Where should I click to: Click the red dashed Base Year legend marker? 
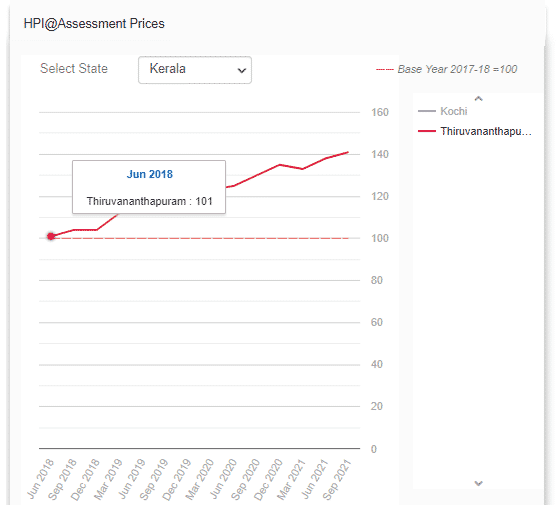pyautogui.click(x=385, y=70)
